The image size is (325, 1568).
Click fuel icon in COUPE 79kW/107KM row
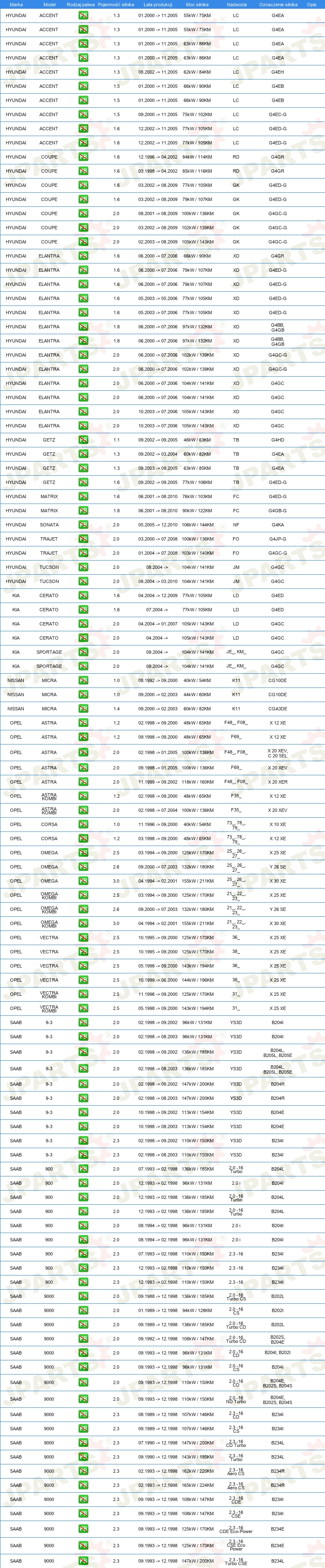click(x=83, y=199)
